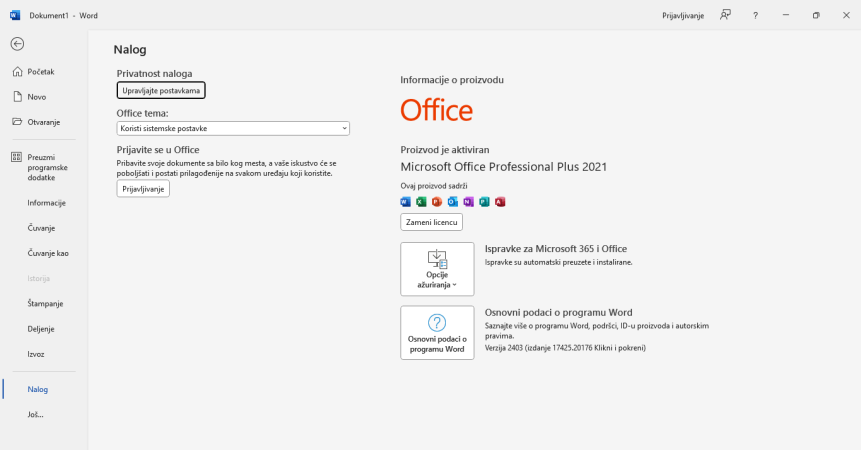The image size is (861, 450).
Task: Restore down the Word window
Action: tap(816, 15)
